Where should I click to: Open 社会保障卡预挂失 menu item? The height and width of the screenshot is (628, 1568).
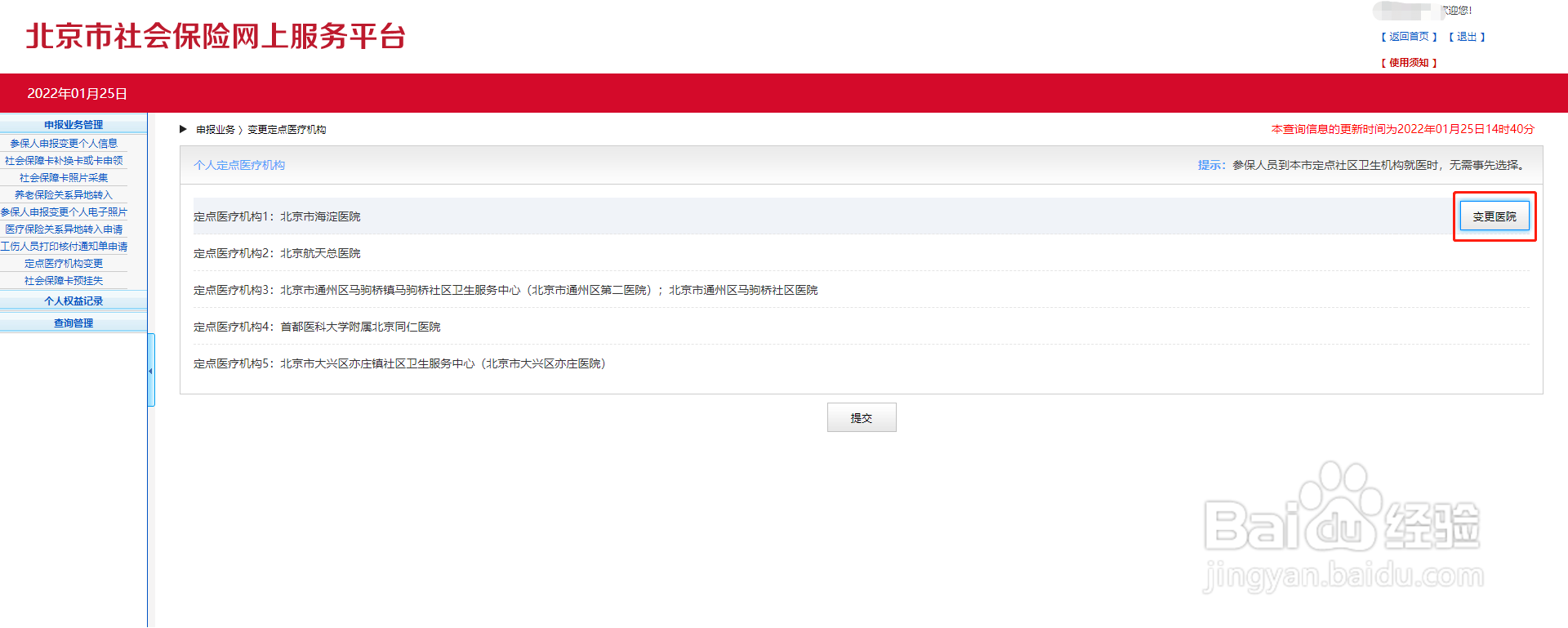(x=64, y=280)
